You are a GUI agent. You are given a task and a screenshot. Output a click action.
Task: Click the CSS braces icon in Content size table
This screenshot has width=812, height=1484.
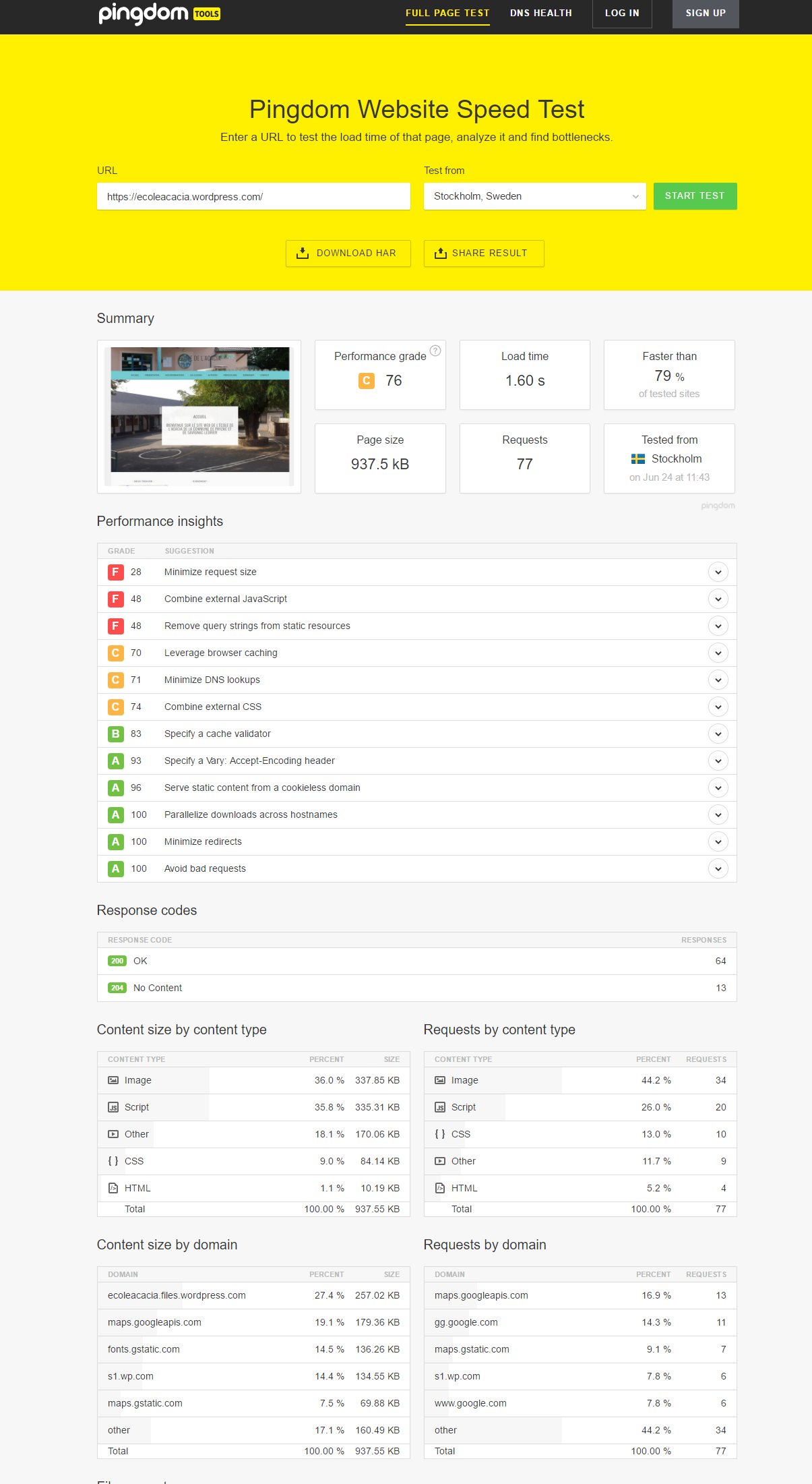tap(113, 1161)
